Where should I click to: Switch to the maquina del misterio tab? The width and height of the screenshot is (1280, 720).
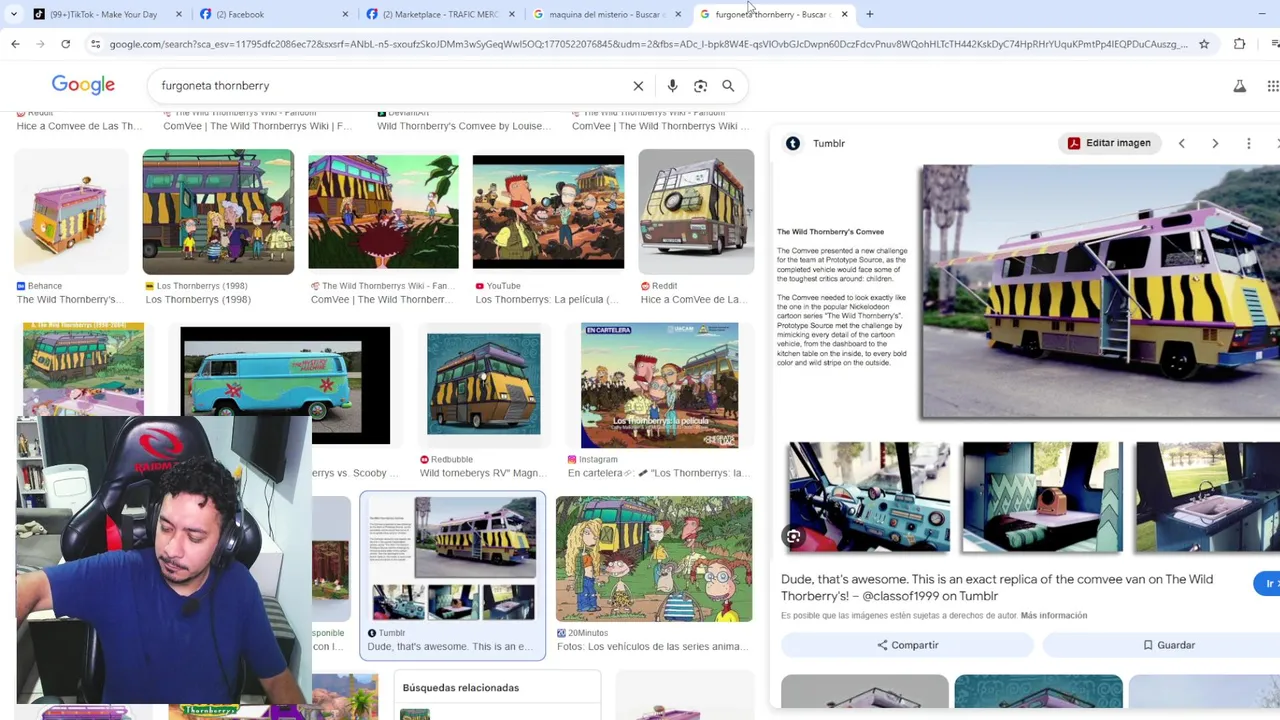click(606, 14)
